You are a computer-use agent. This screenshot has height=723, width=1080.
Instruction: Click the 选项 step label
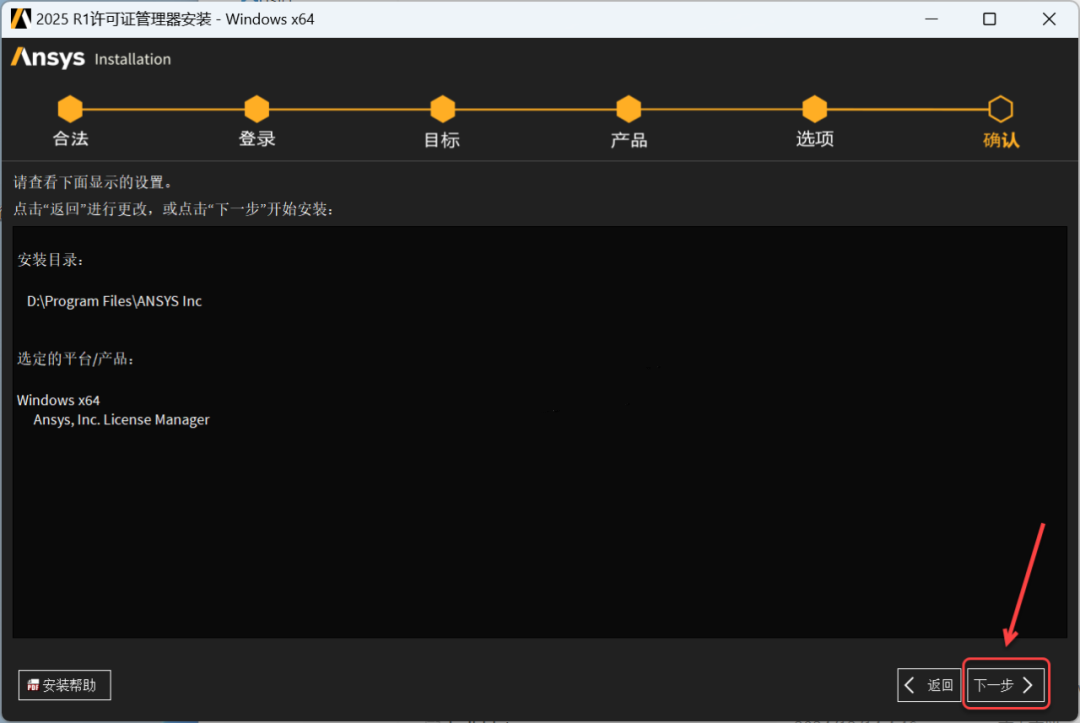(x=815, y=139)
